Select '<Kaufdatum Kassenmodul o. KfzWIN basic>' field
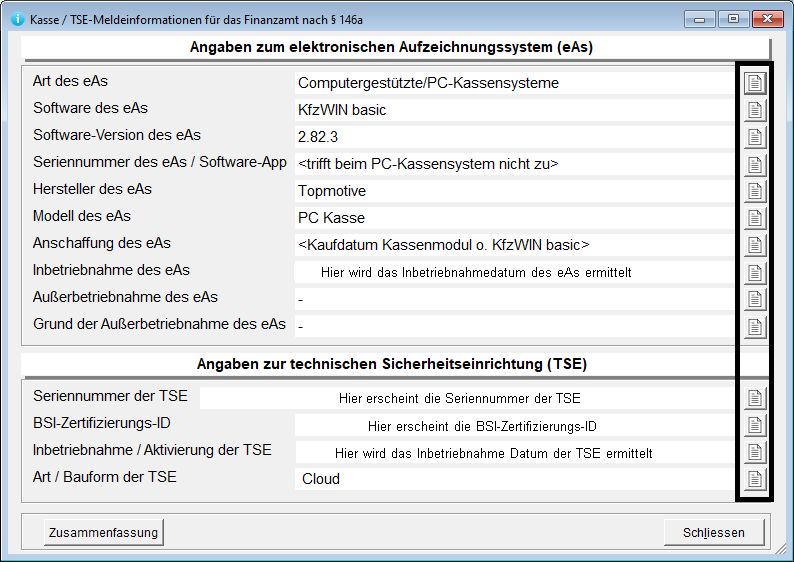 [514, 245]
